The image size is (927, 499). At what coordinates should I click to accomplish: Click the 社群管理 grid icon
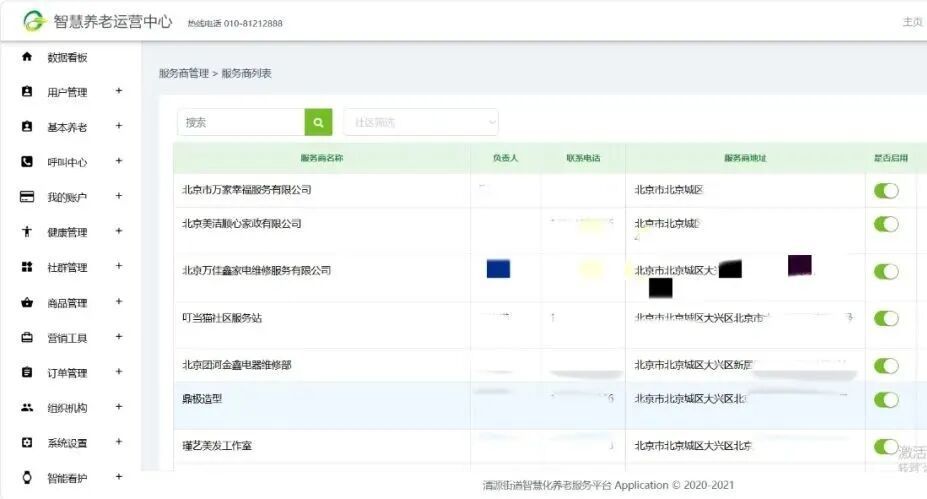[x=27, y=267]
